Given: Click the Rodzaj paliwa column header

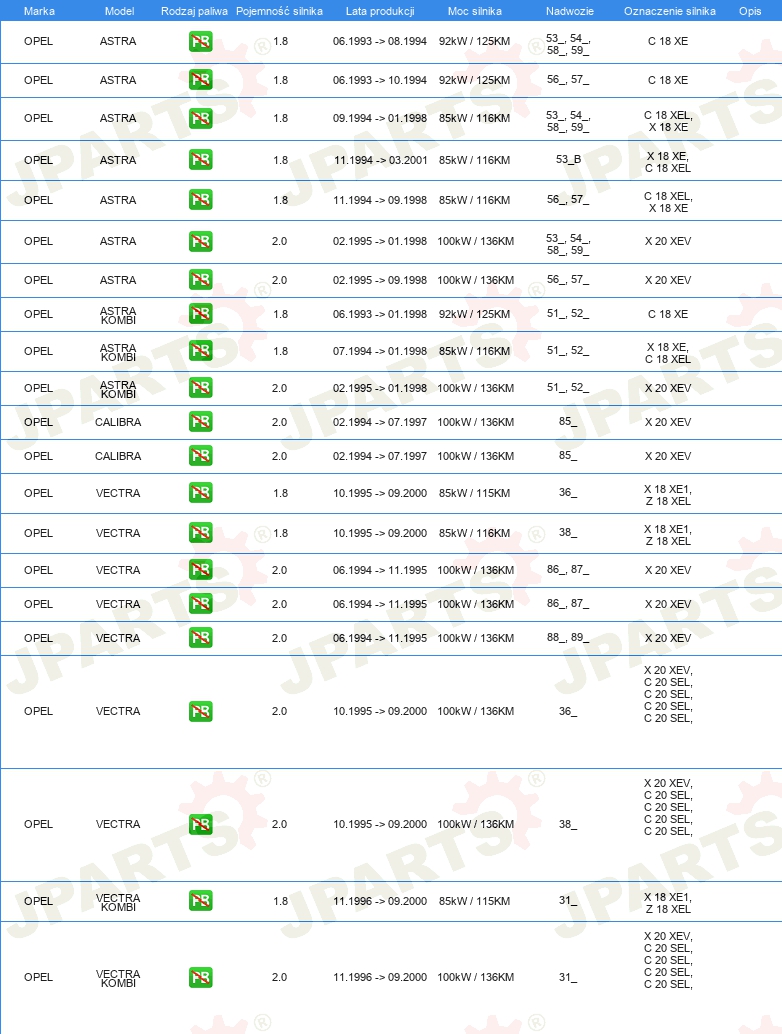Looking at the screenshot, I should pyautogui.click(x=195, y=11).
